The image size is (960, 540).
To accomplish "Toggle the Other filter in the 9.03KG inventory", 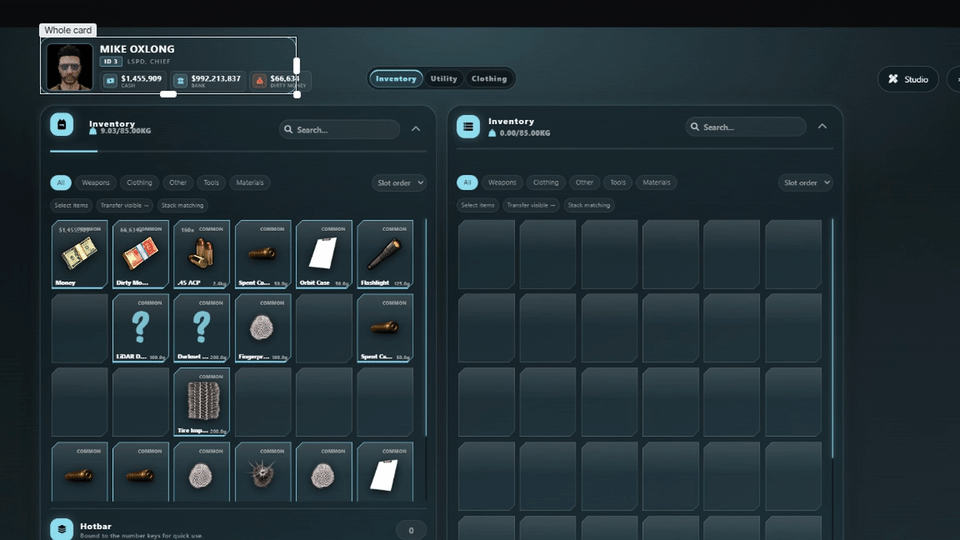I will [178, 182].
